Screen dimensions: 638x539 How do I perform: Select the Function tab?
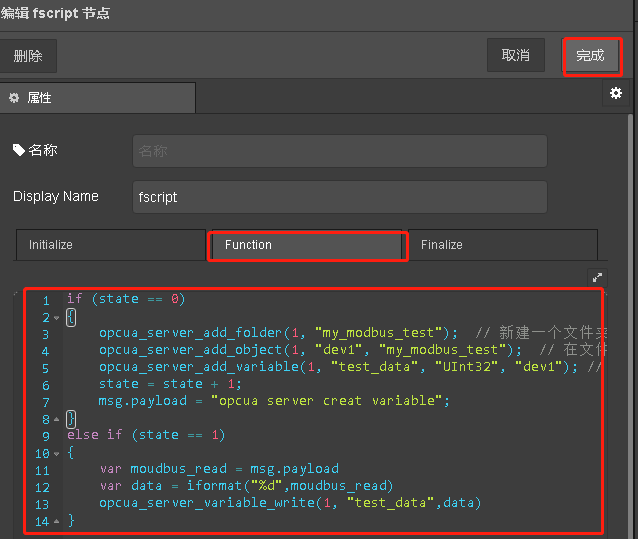tap(307, 245)
